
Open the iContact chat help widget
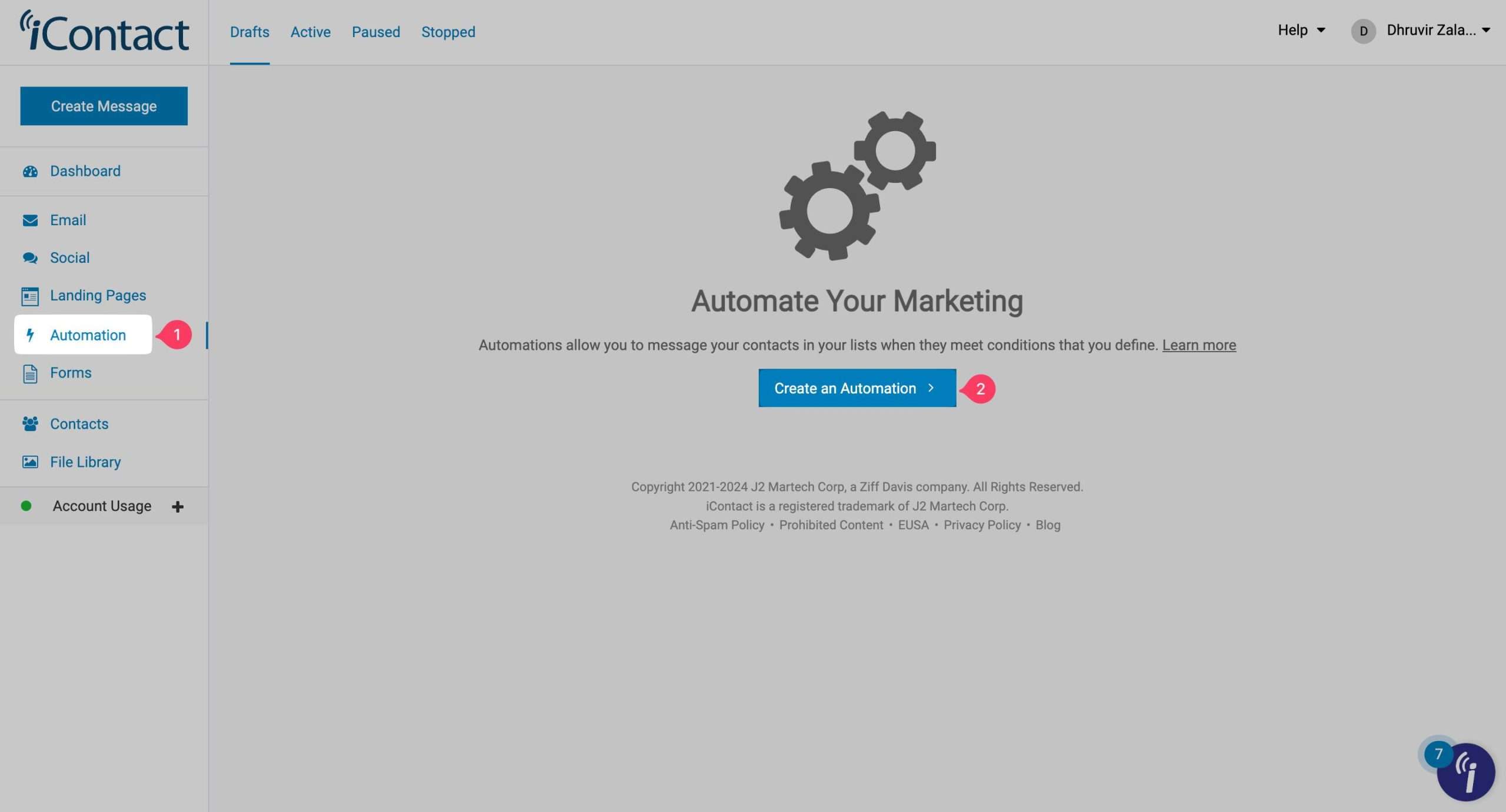point(1465,772)
